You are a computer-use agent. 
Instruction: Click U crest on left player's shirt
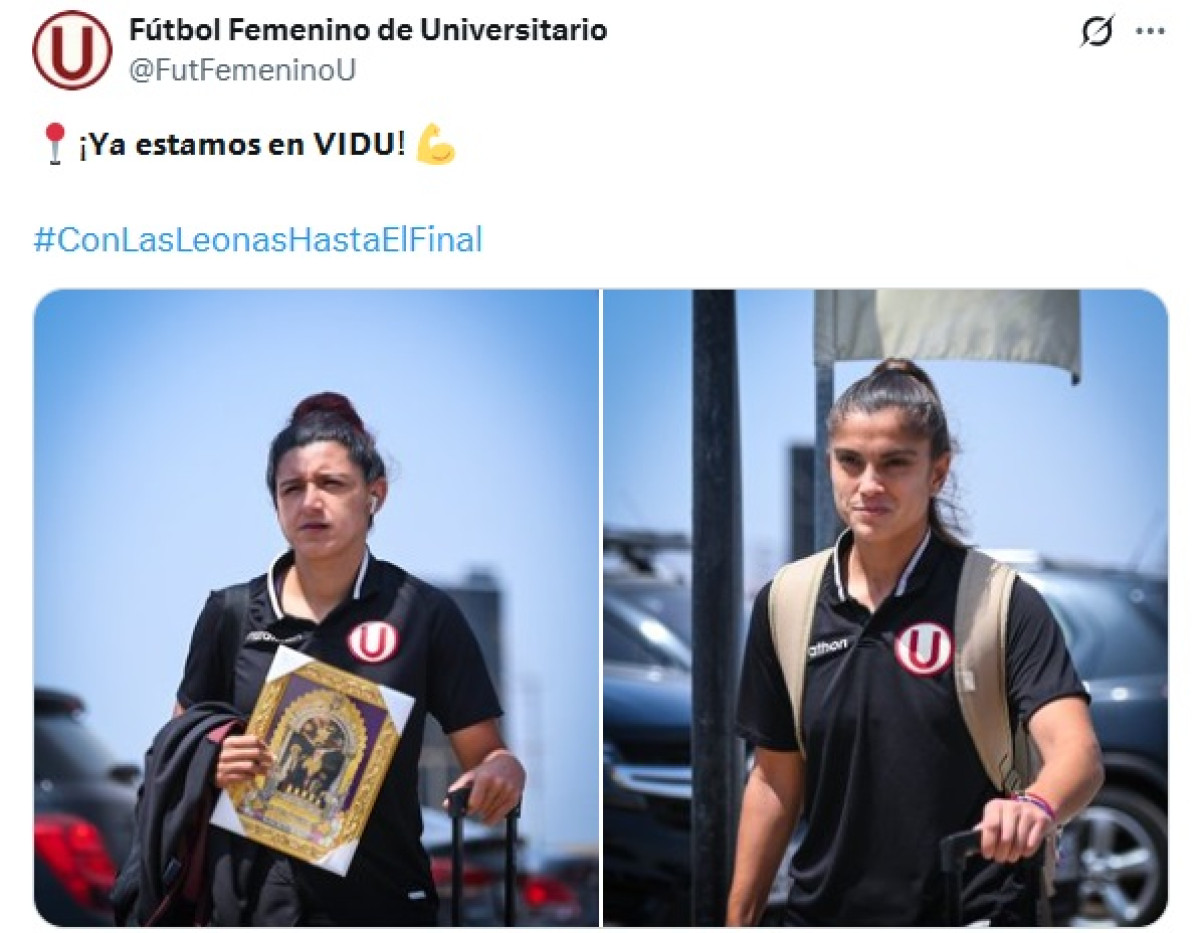click(x=372, y=642)
